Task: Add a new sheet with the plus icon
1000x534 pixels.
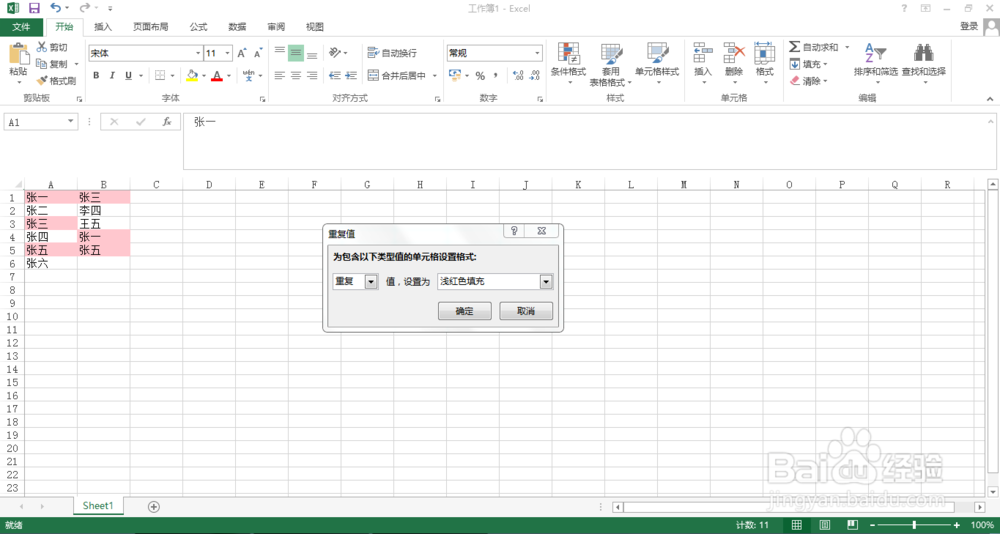Action: pyautogui.click(x=153, y=507)
